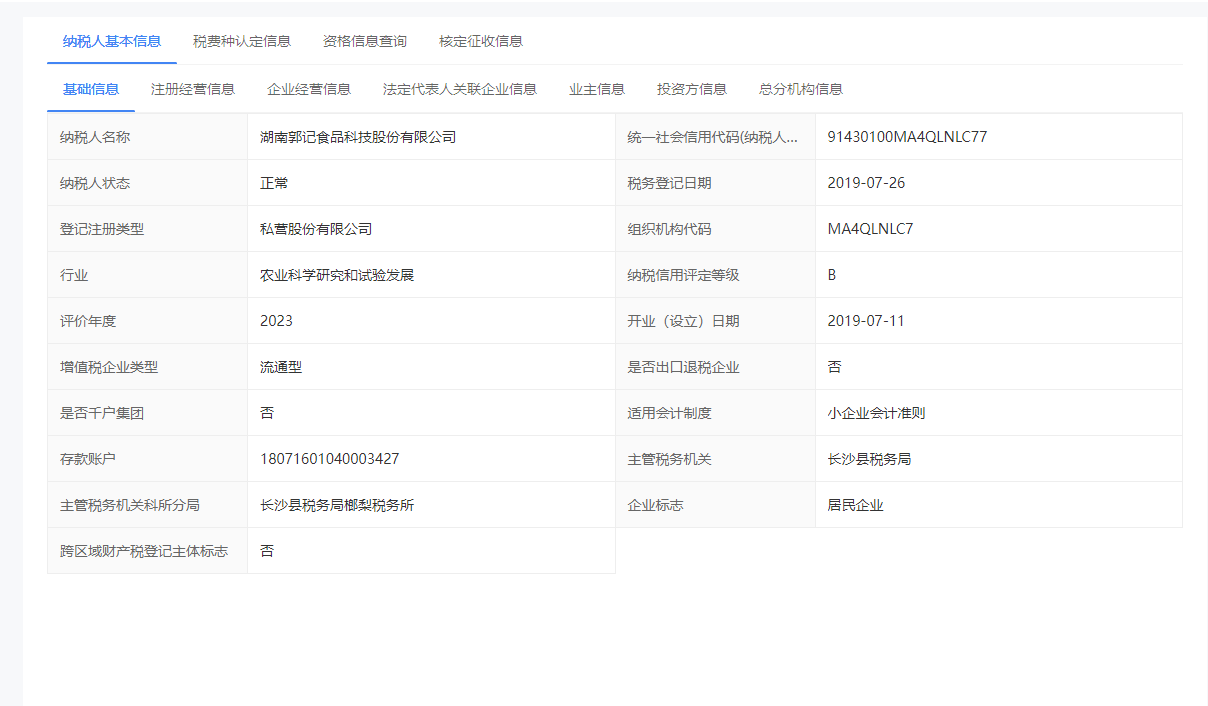
Task: Click the 小企业会计准则 accounting system value
Action: pyautogui.click(x=875, y=413)
